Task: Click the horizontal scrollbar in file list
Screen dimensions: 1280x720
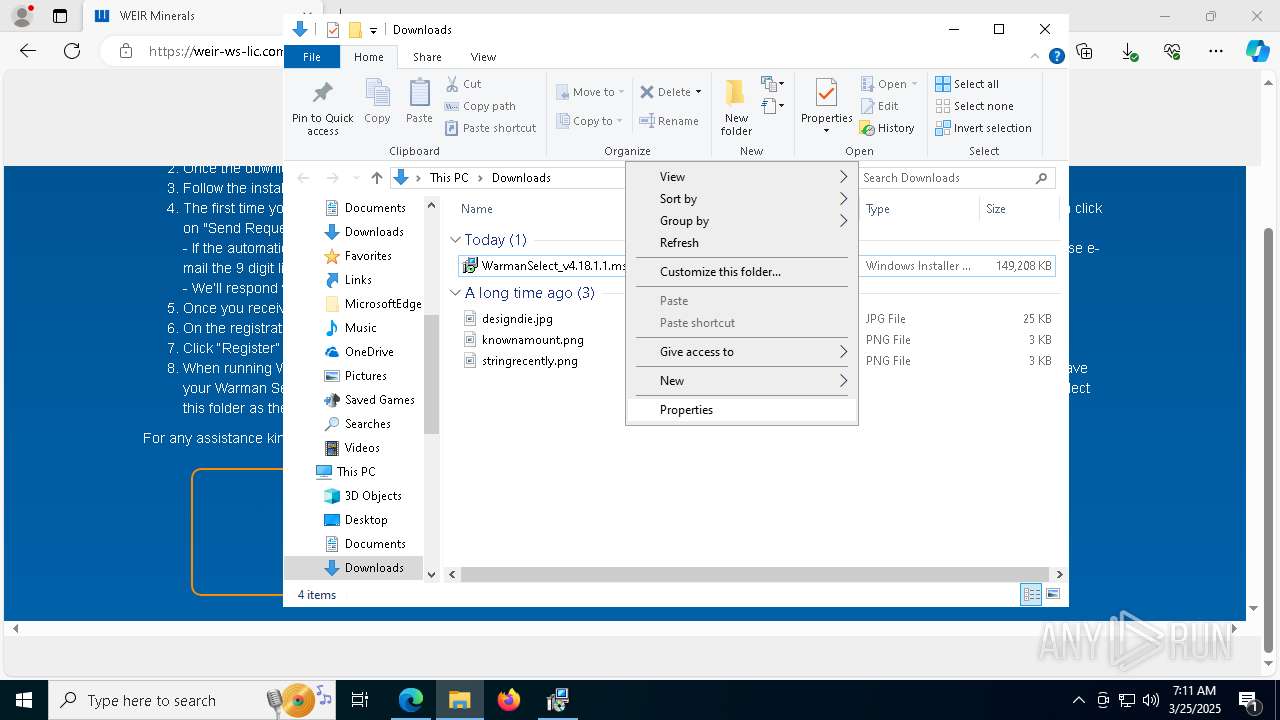Action: click(755, 575)
